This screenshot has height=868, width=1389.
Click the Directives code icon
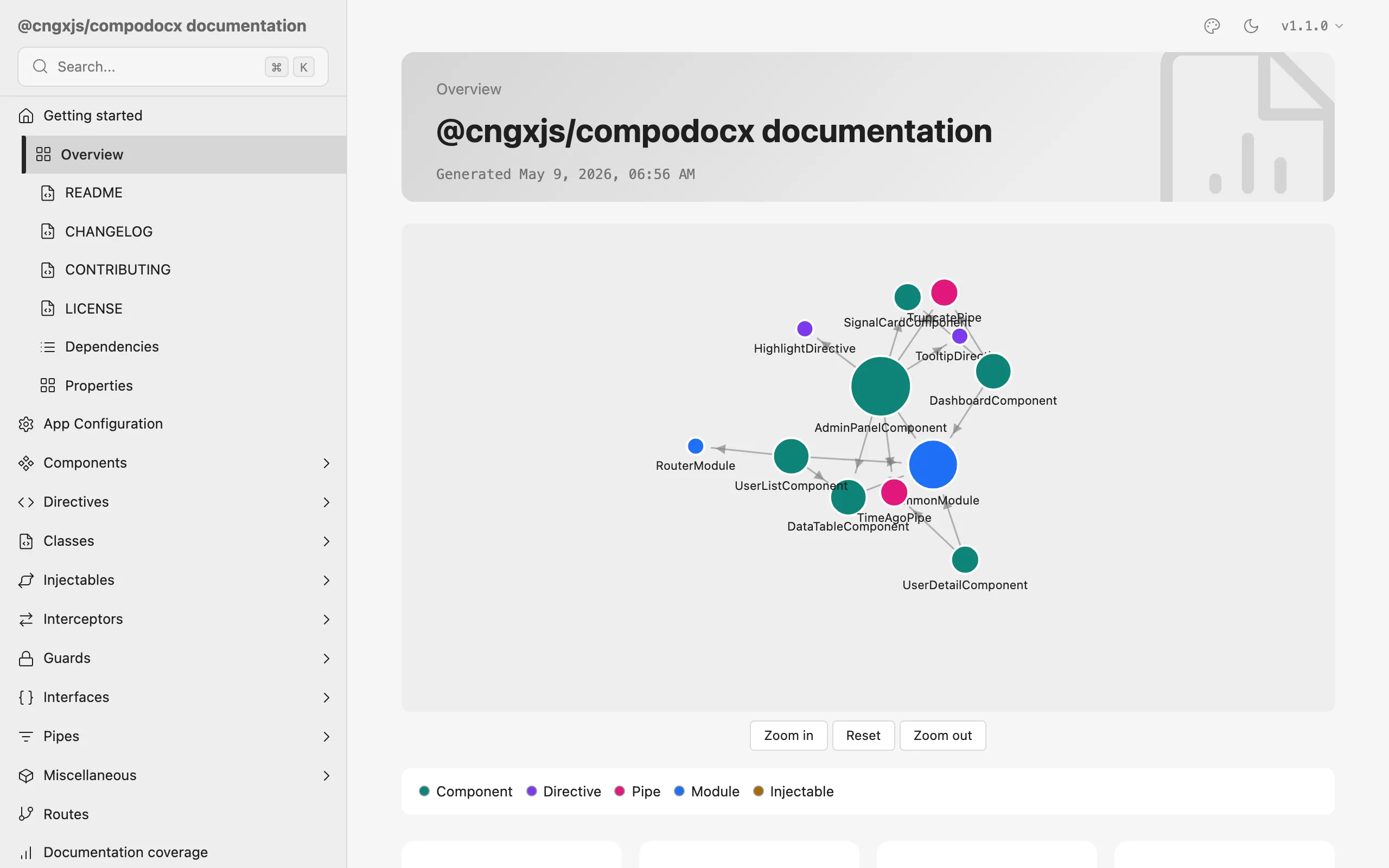26,502
